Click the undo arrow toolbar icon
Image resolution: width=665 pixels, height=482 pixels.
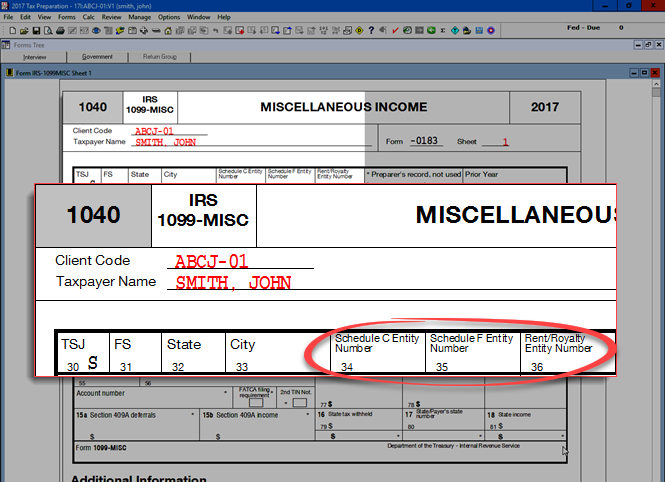[216, 30]
